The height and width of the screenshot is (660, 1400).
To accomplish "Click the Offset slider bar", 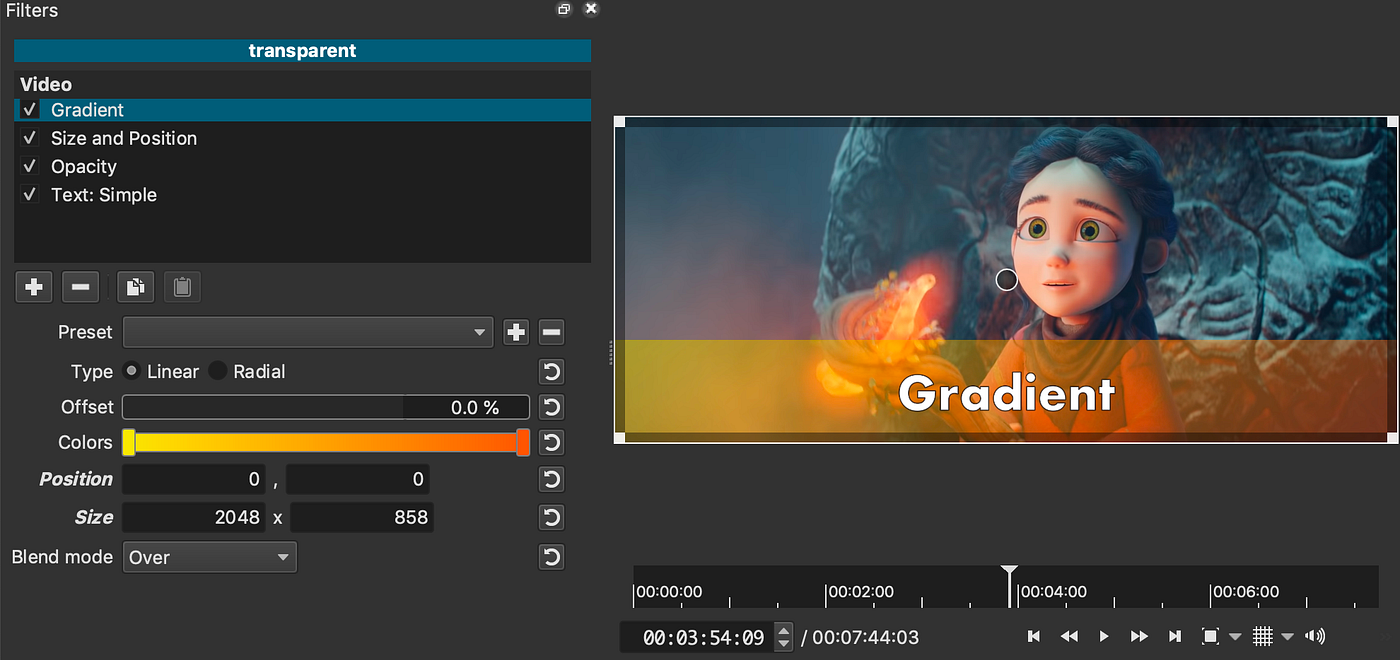I will click(x=326, y=407).
